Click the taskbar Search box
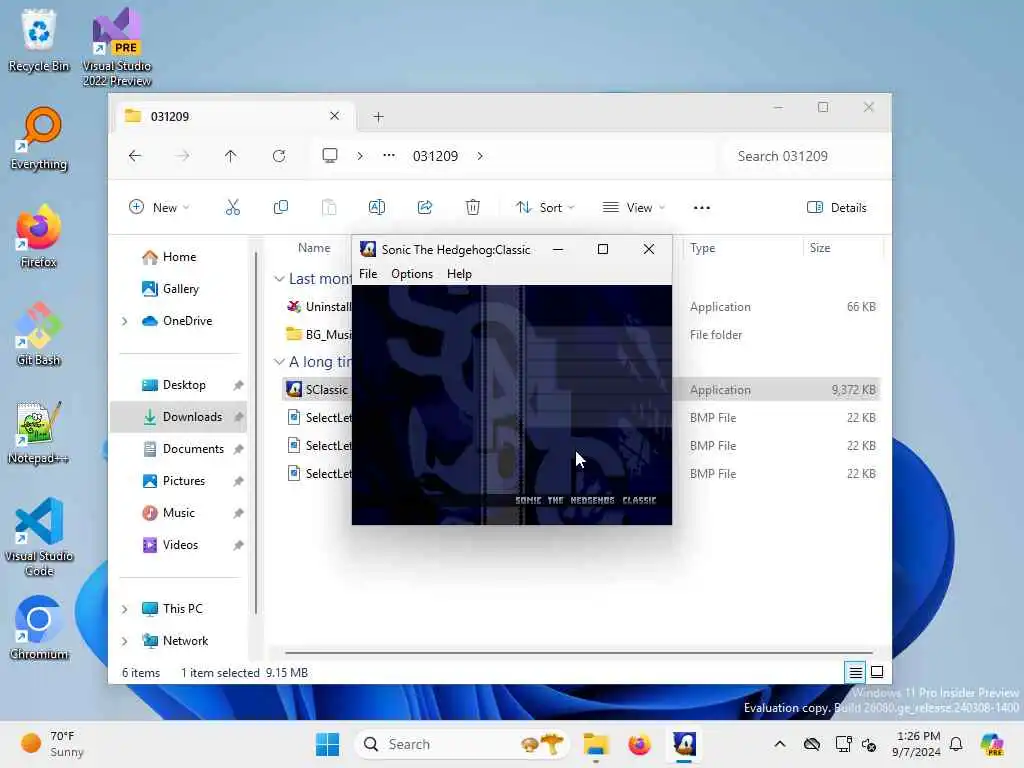Viewport: 1024px width, 768px height. pyautogui.click(x=462, y=744)
